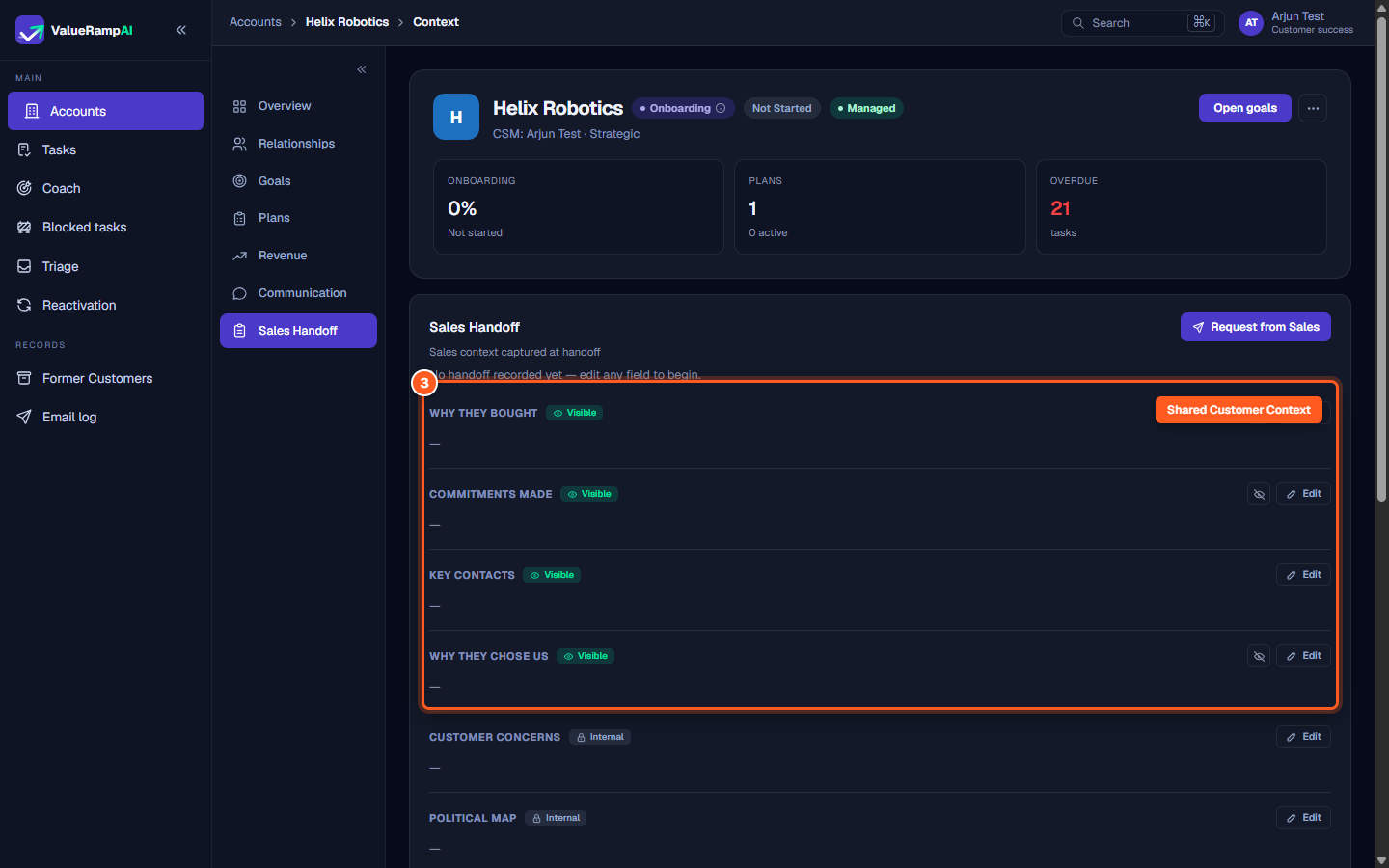Toggle Visible badge on Key Contacts
Viewport: 1389px width, 868px height.
click(x=552, y=575)
